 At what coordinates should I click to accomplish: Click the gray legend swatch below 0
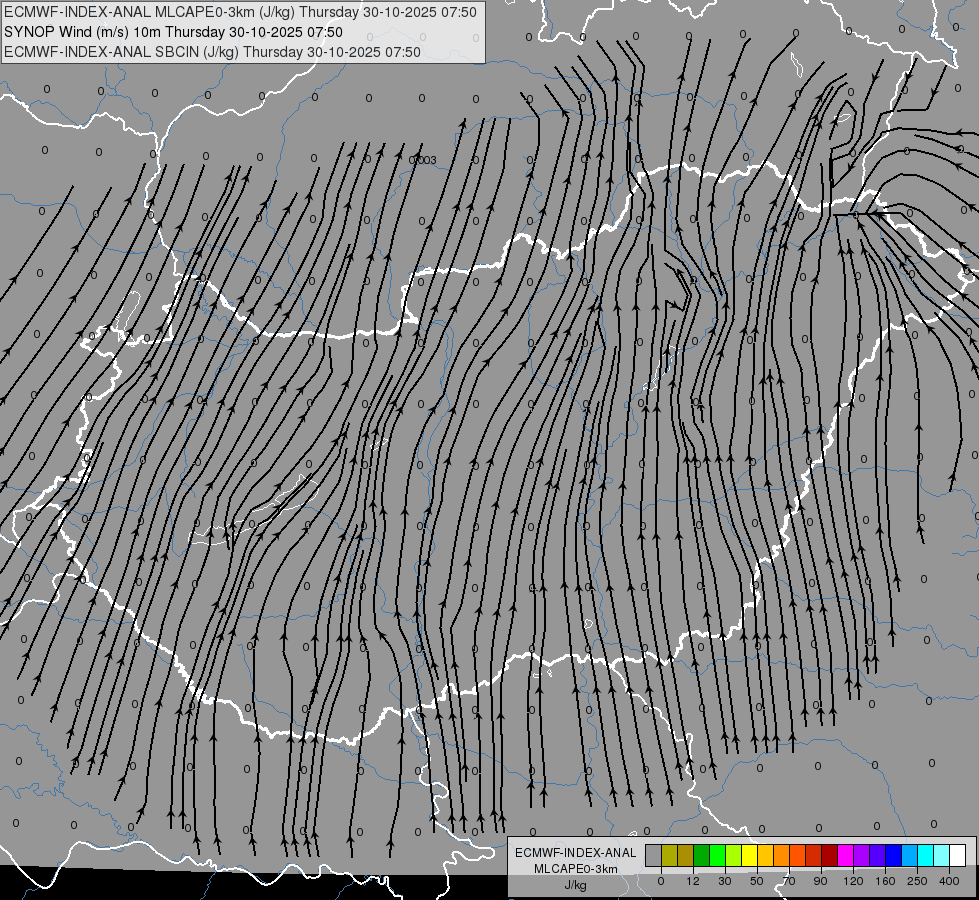pos(654,855)
